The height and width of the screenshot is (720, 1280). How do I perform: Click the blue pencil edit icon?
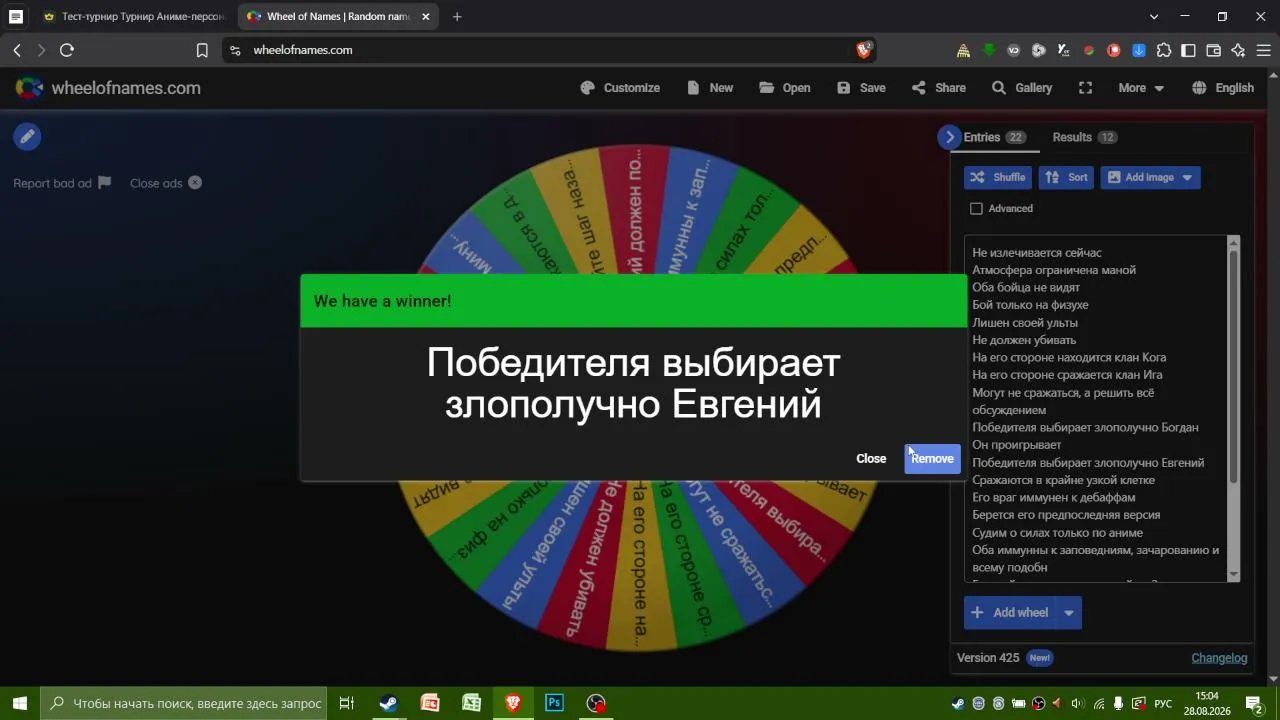pos(27,137)
